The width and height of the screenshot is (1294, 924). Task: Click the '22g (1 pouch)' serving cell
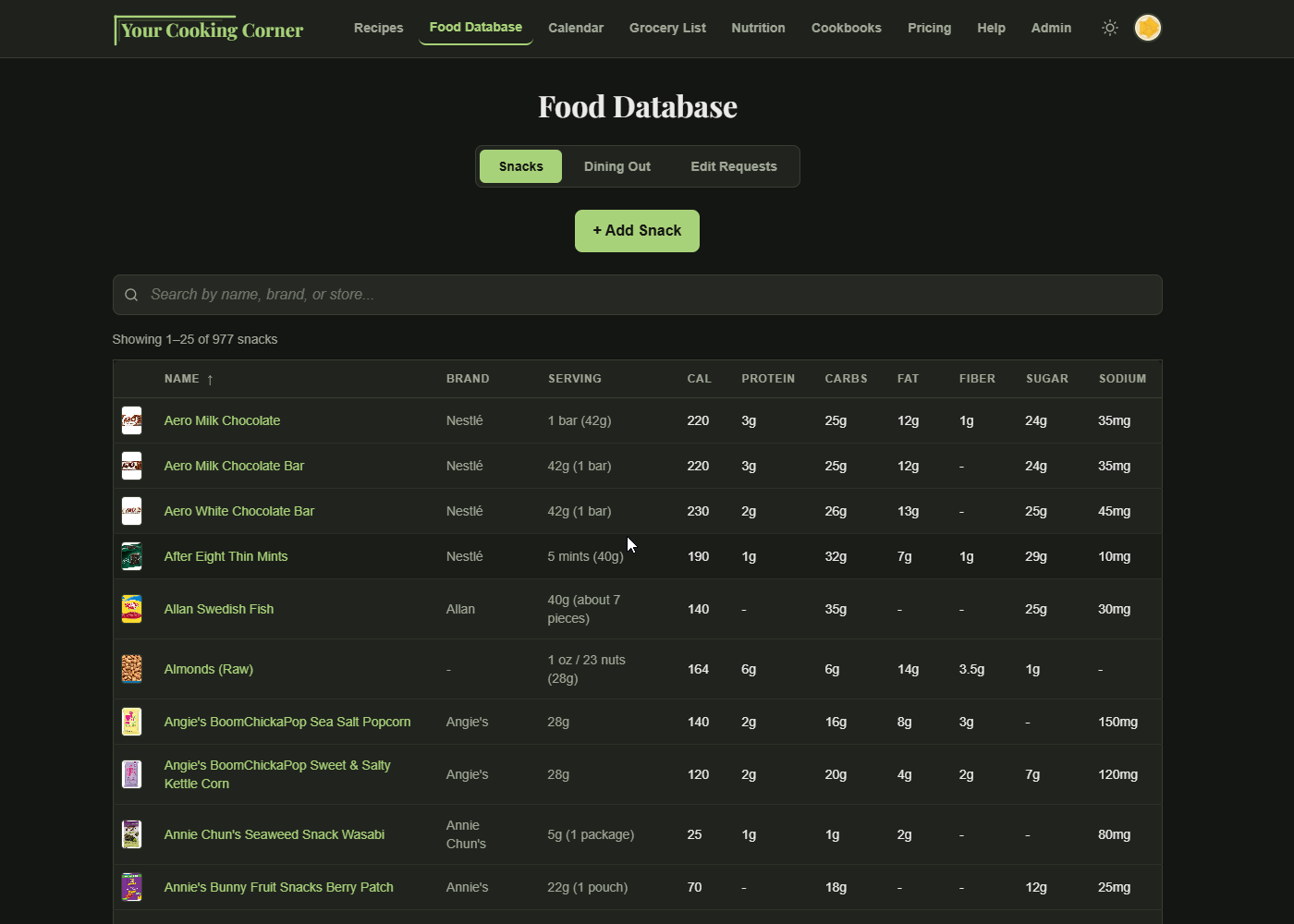point(588,887)
